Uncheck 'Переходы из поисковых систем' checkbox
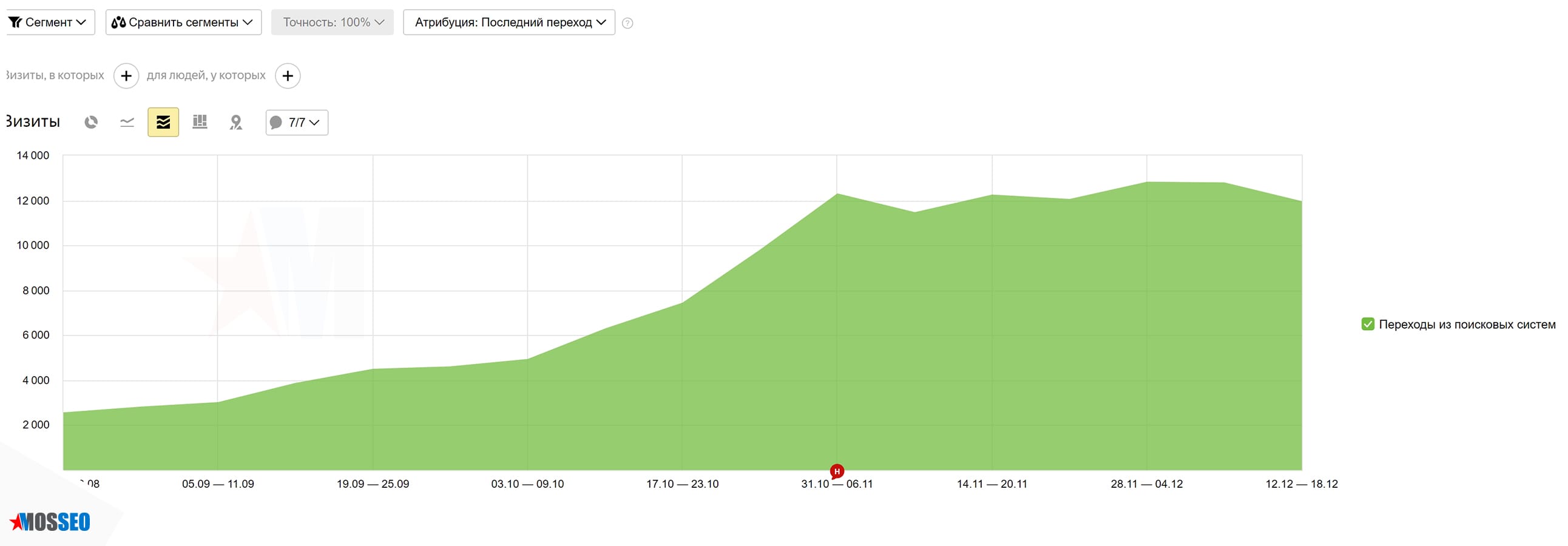Screen dimensions: 1568x546 [1368, 325]
